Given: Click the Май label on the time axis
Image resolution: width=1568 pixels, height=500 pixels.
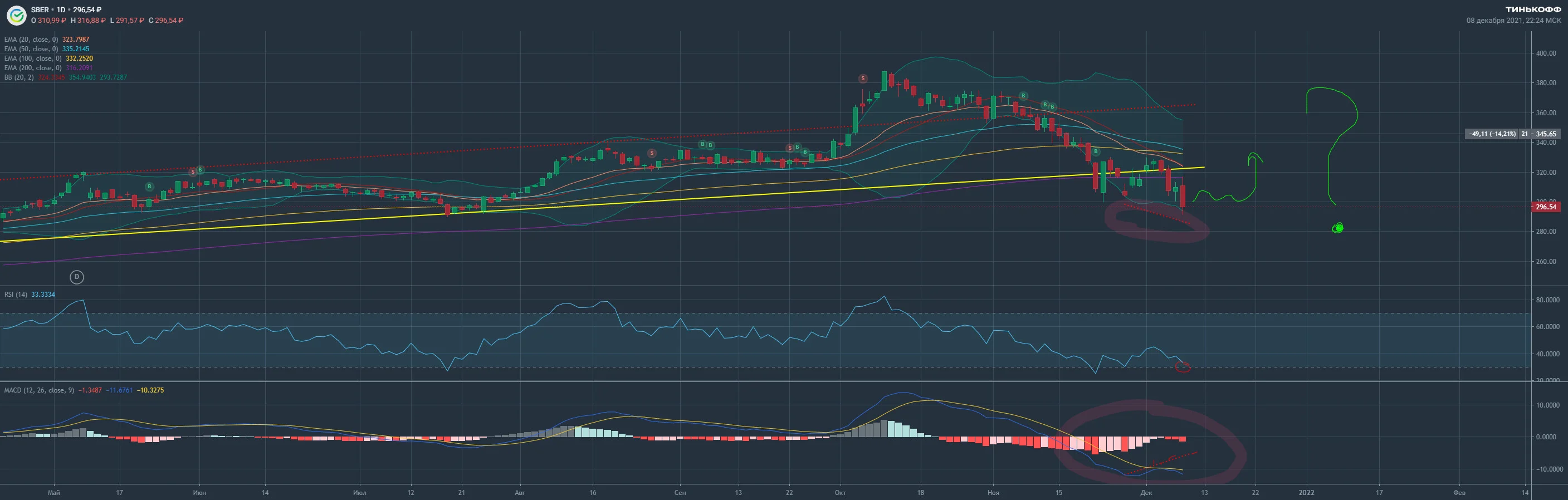Looking at the screenshot, I should pos(53,493).
